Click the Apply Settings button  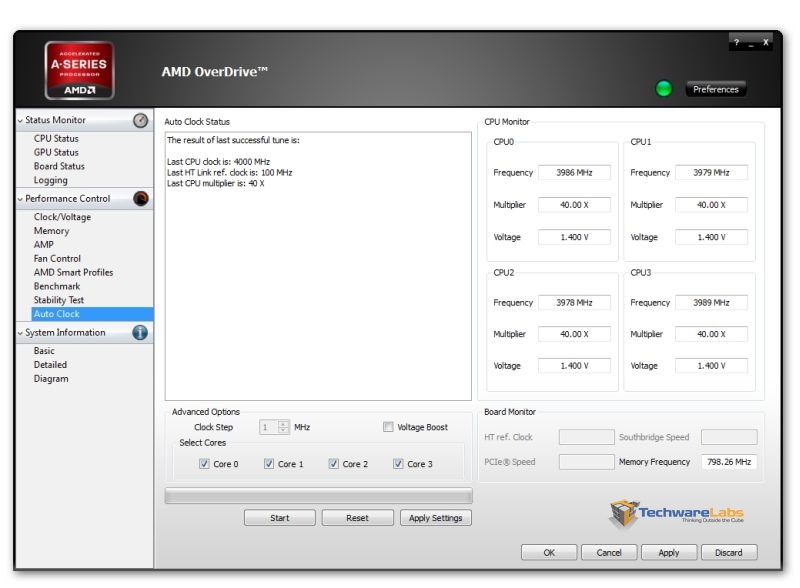click(x=436, y=518)
